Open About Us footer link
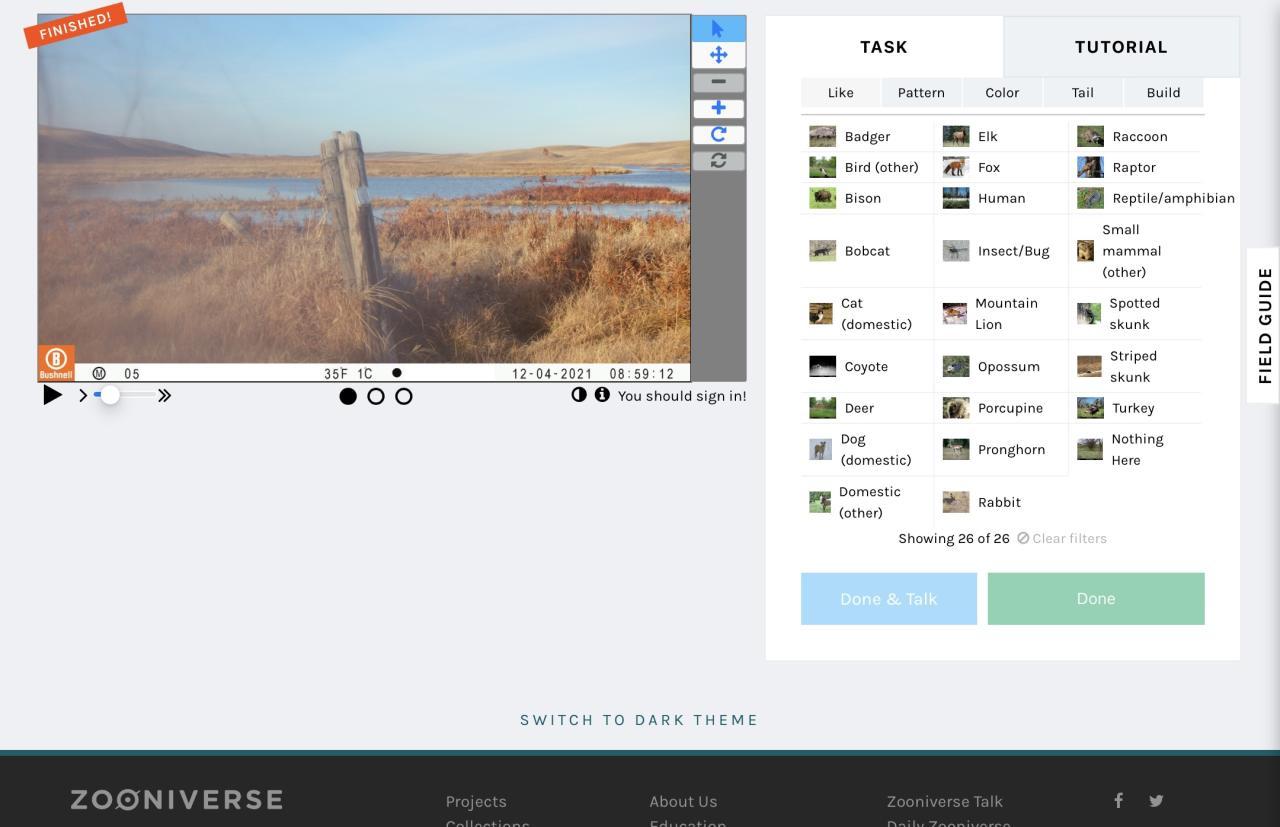1280x827 pixels. coord(683,802)
